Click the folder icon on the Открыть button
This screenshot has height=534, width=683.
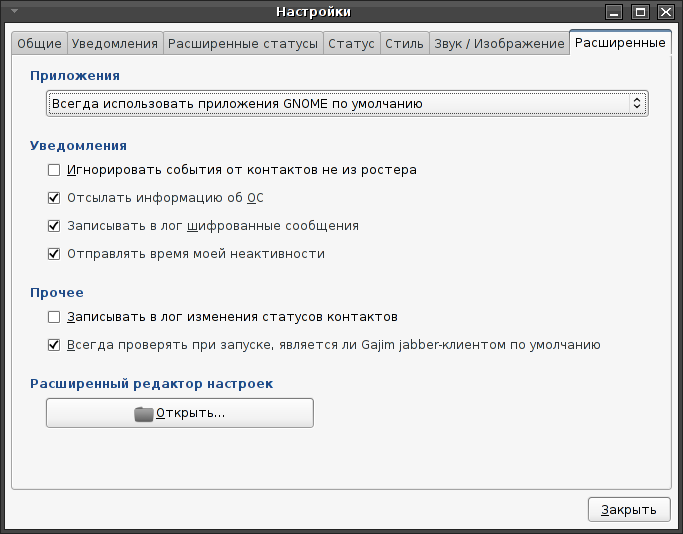tap(144, 414)
